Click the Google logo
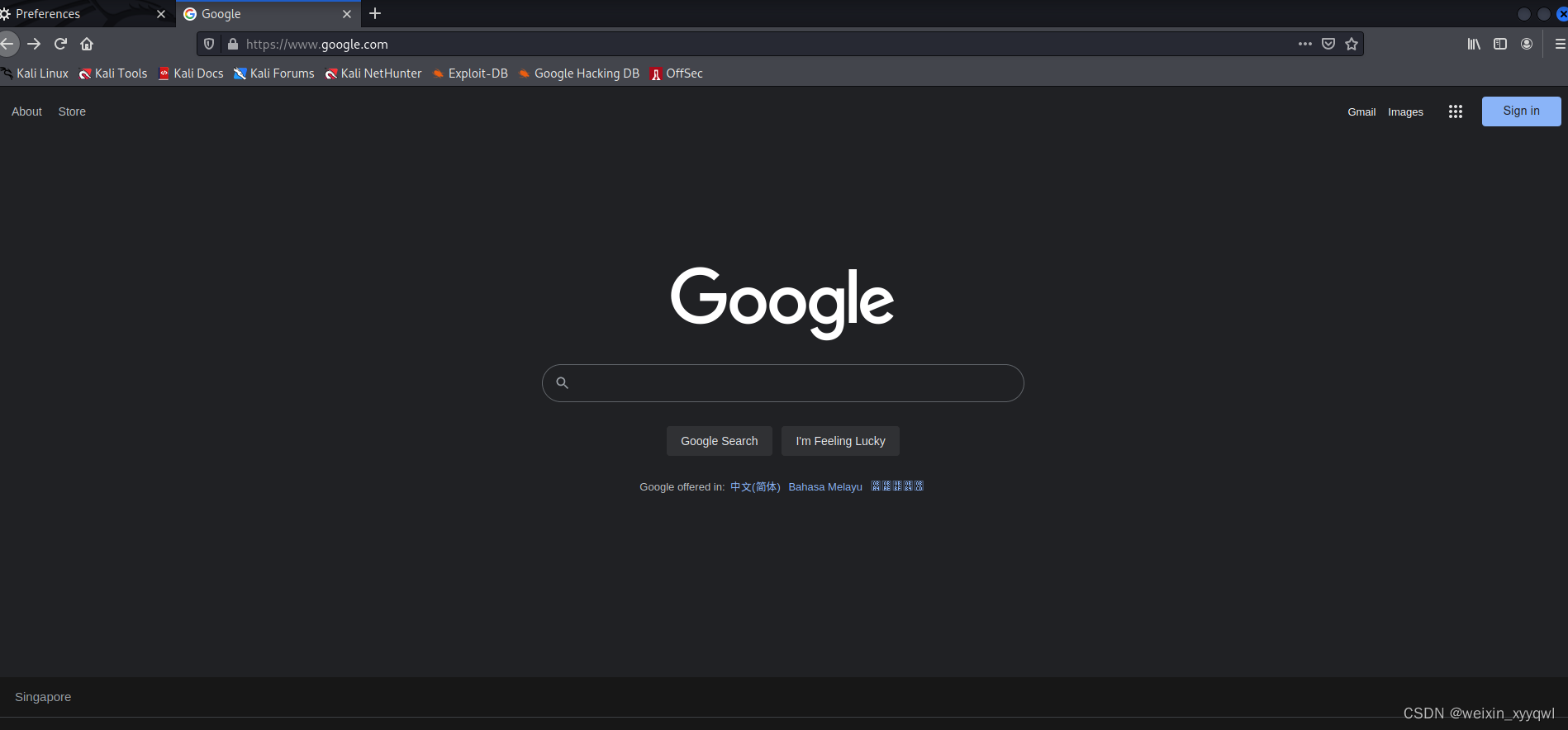Screen dimensions: 1568x730 click(782, 302)
